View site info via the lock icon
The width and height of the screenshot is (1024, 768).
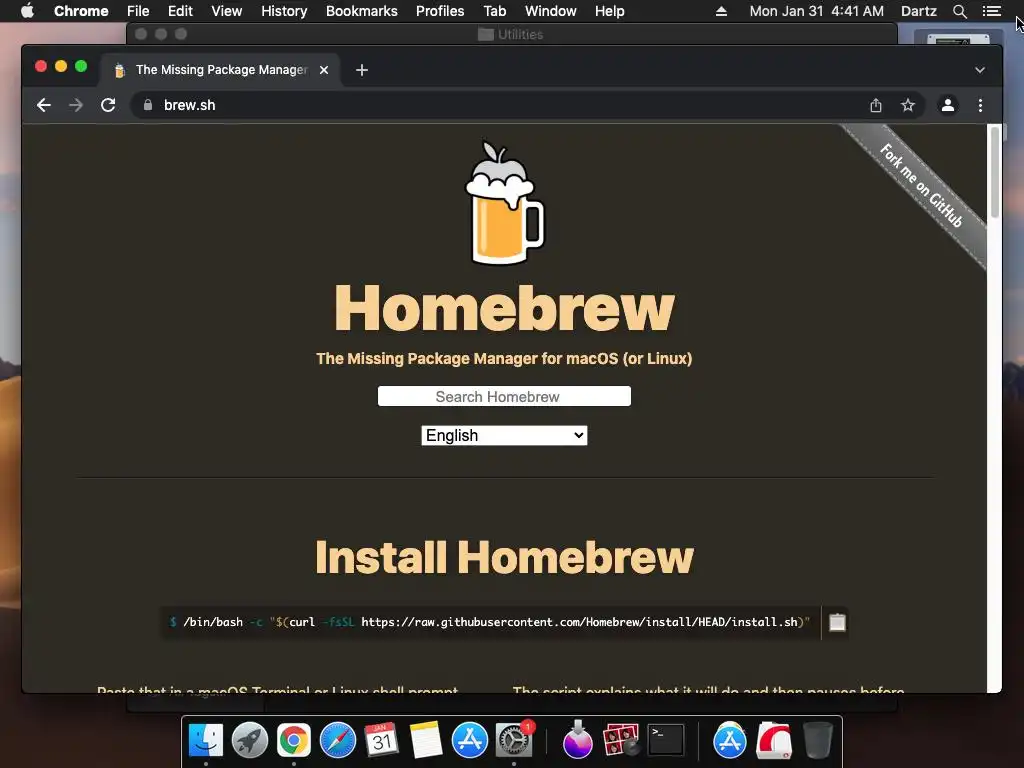point(148,105)
